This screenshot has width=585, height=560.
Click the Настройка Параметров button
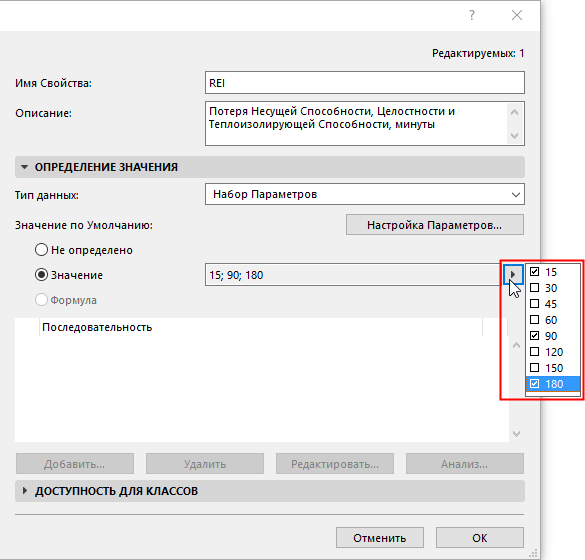tap(435, 225)
